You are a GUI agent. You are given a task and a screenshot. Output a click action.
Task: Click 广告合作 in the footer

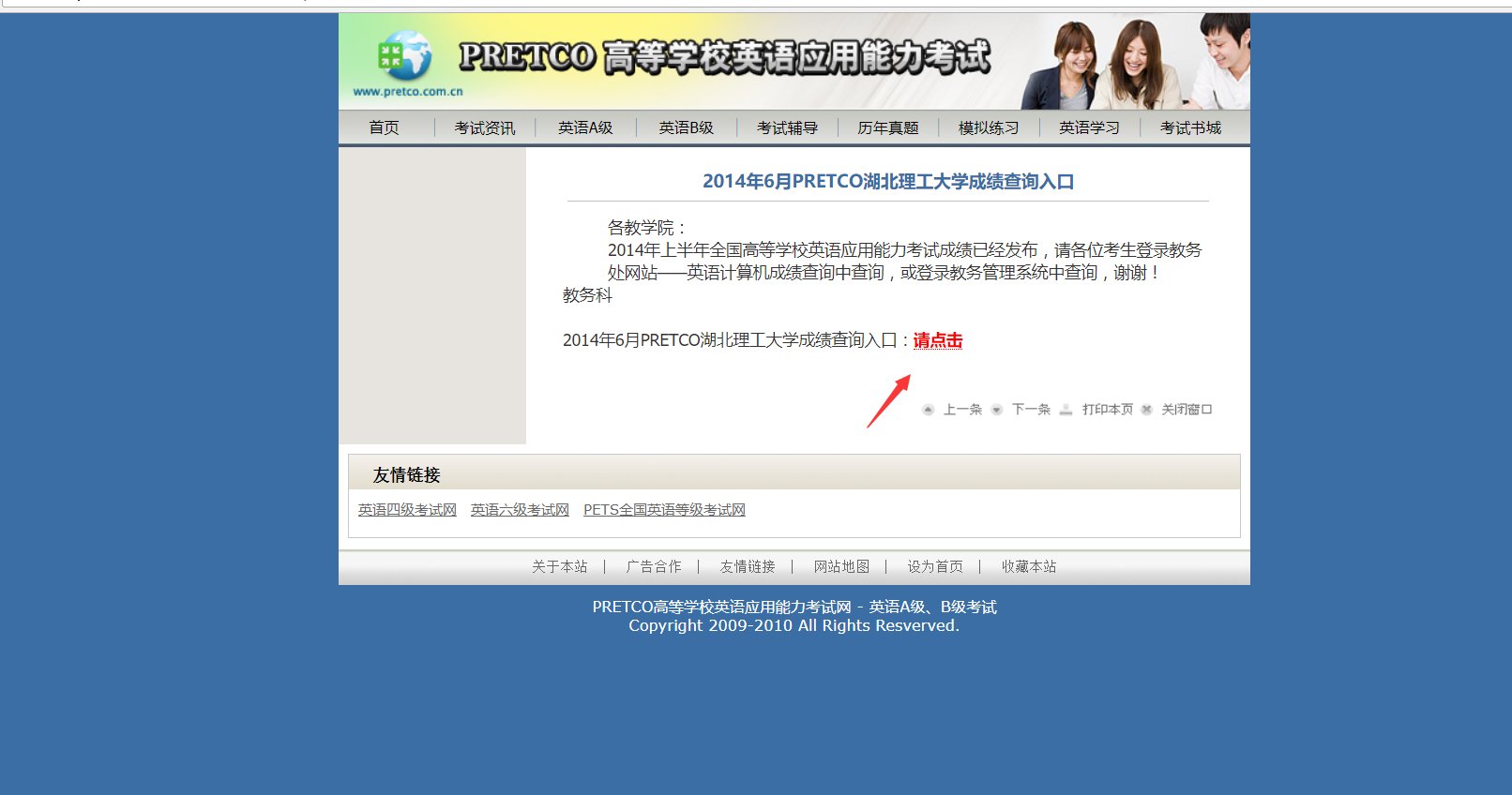pyautogui.click(x=654, y=566)
